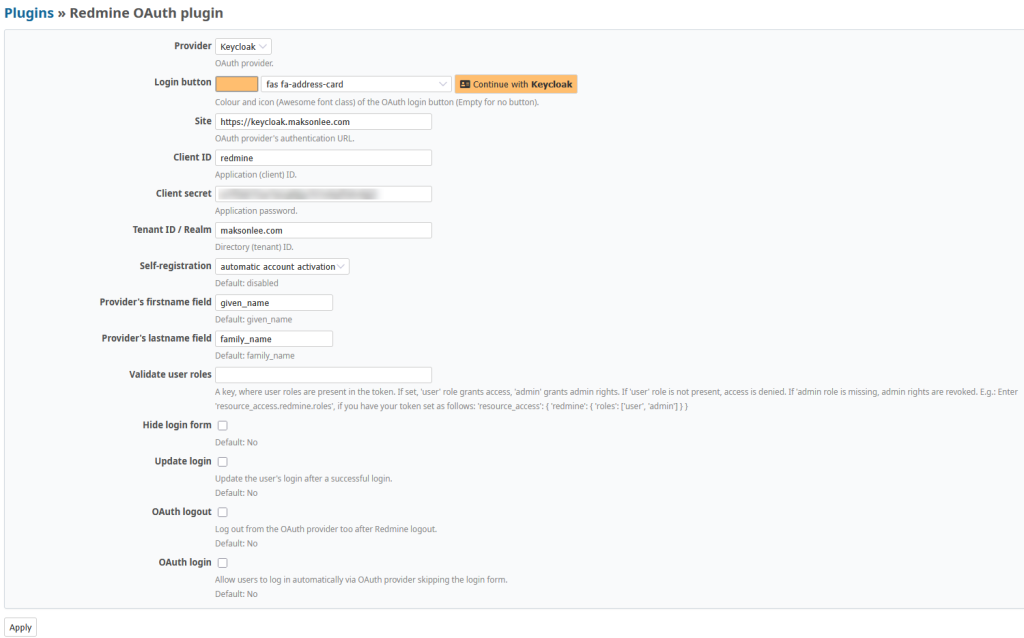Tick the Update login checkbox
Viewport: 1024px width, 638px height.
point(223,462)
